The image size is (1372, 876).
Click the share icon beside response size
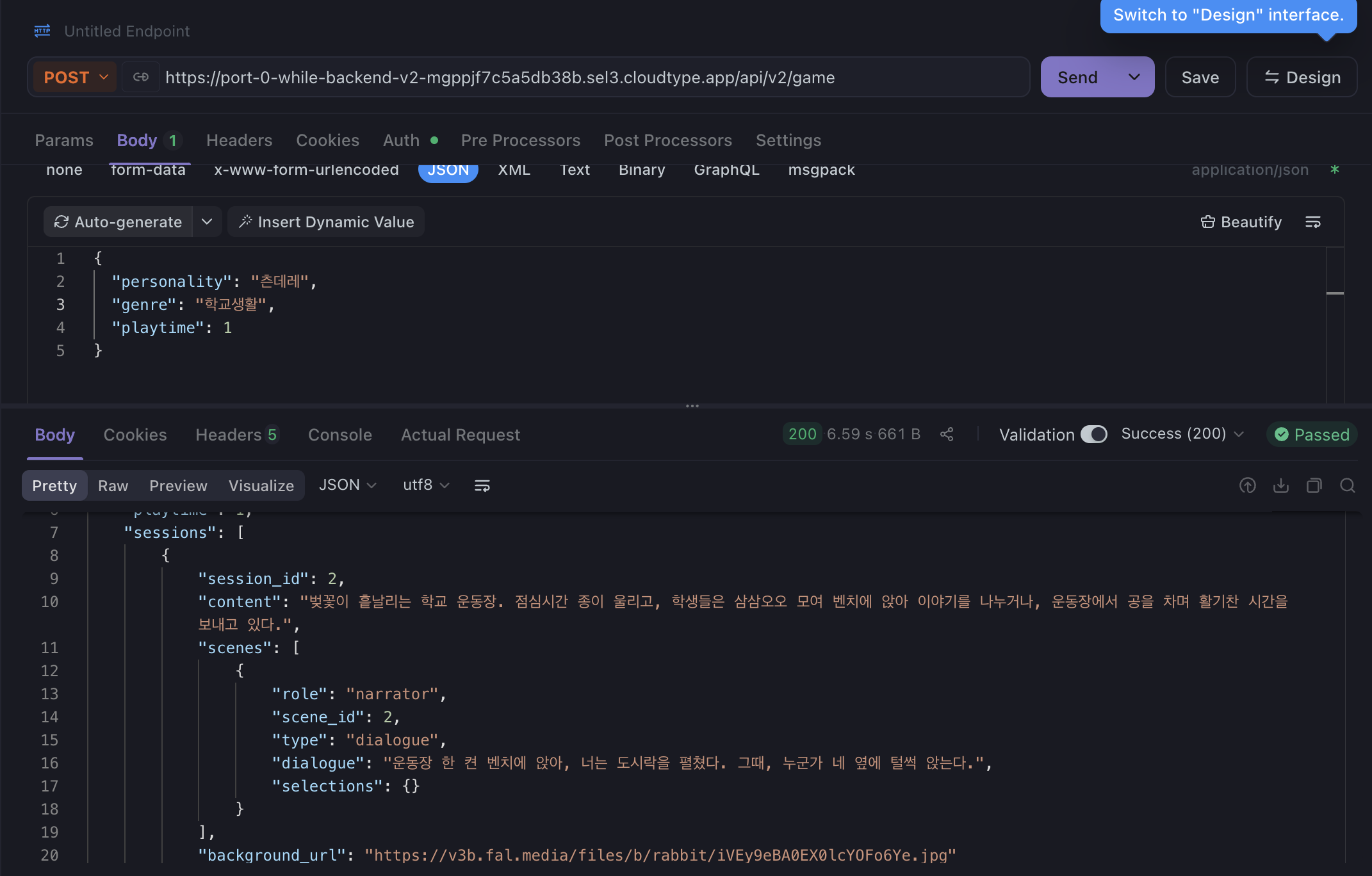pyautogui.click(x=947, y=435)
